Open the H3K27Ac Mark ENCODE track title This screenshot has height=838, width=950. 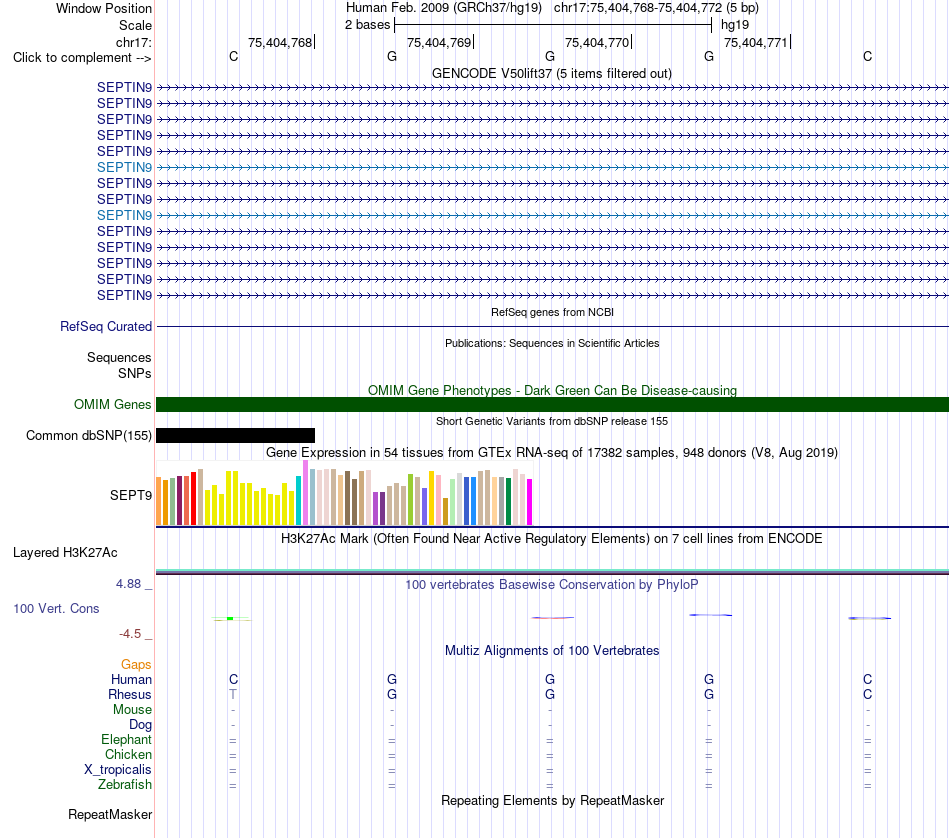(x=552, y=539)
